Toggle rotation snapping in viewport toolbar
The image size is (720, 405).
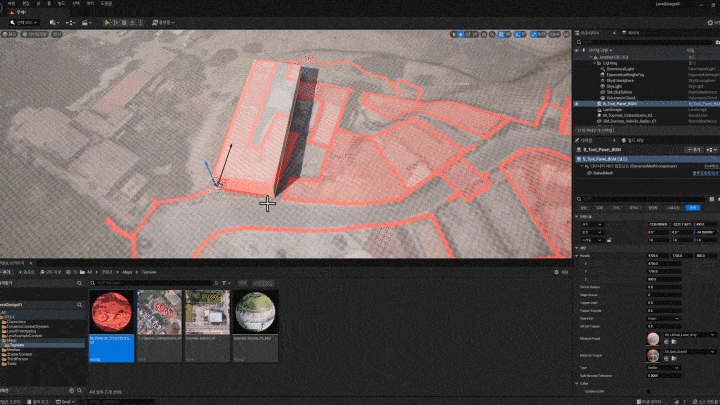pyautogui.click(x=518, y=34)
